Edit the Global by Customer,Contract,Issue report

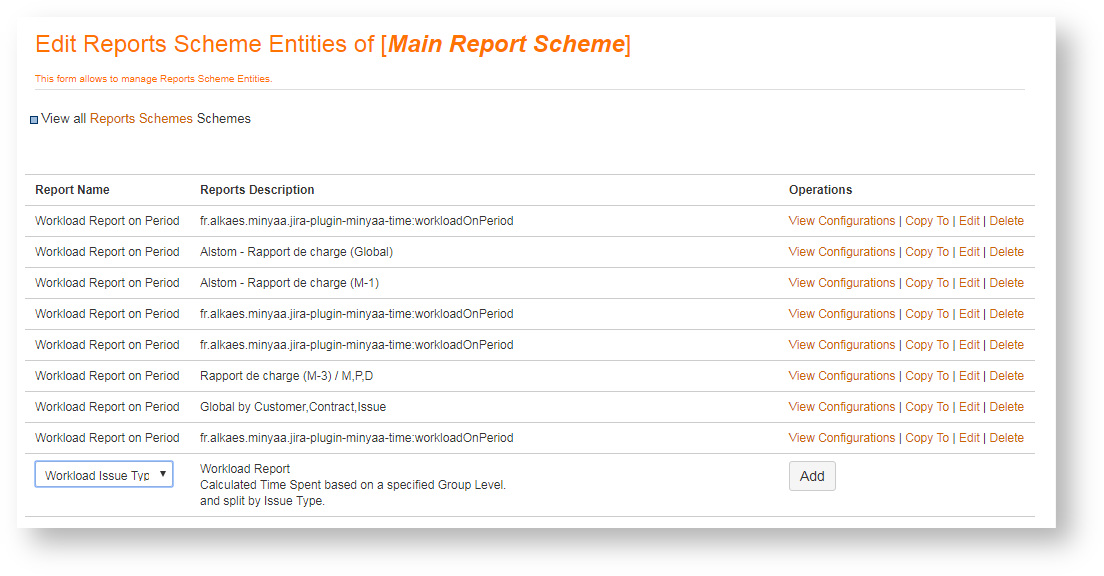[969, 407]
